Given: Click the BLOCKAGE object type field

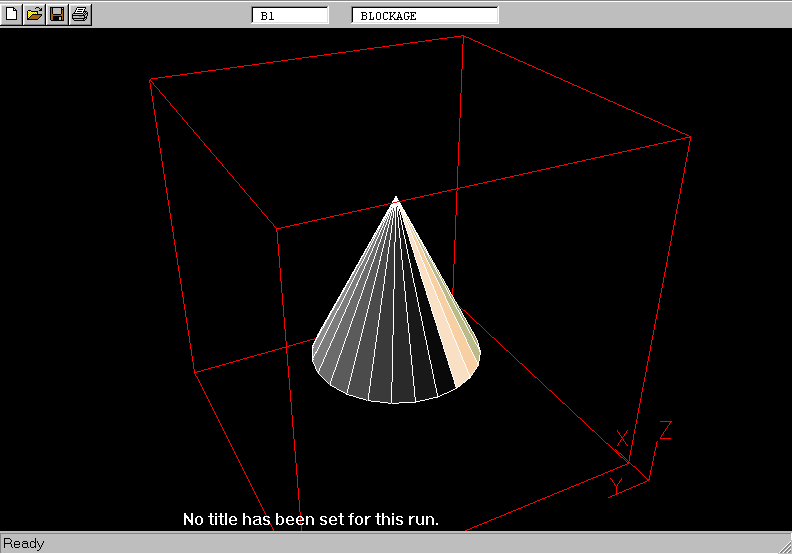Looking at the screenshot, I should coord(424,16).
